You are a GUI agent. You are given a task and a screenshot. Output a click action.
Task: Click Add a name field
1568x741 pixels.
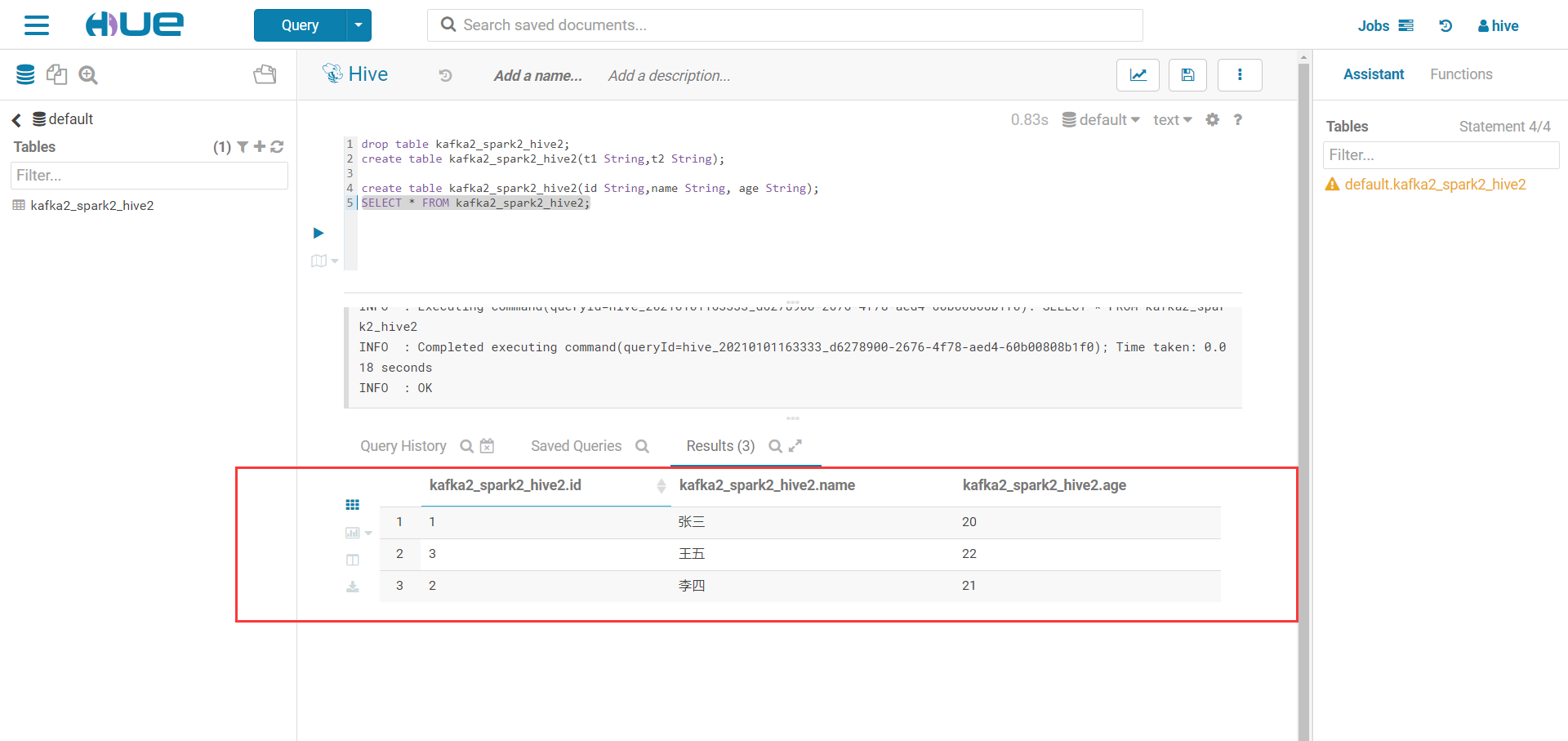coord(537,76)
